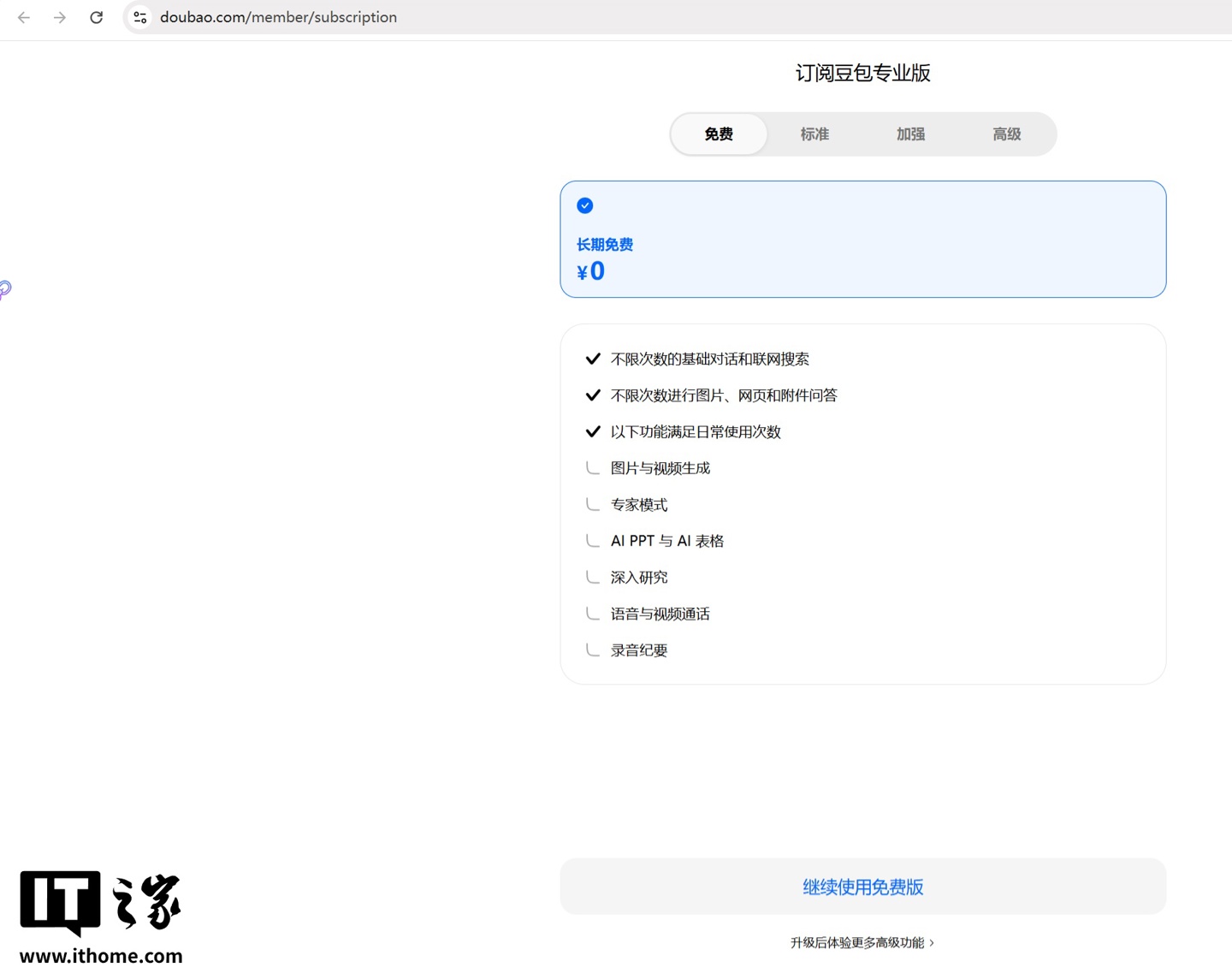Click checkmark beside 以下功能满足日常使用次数

pos(593,431)
